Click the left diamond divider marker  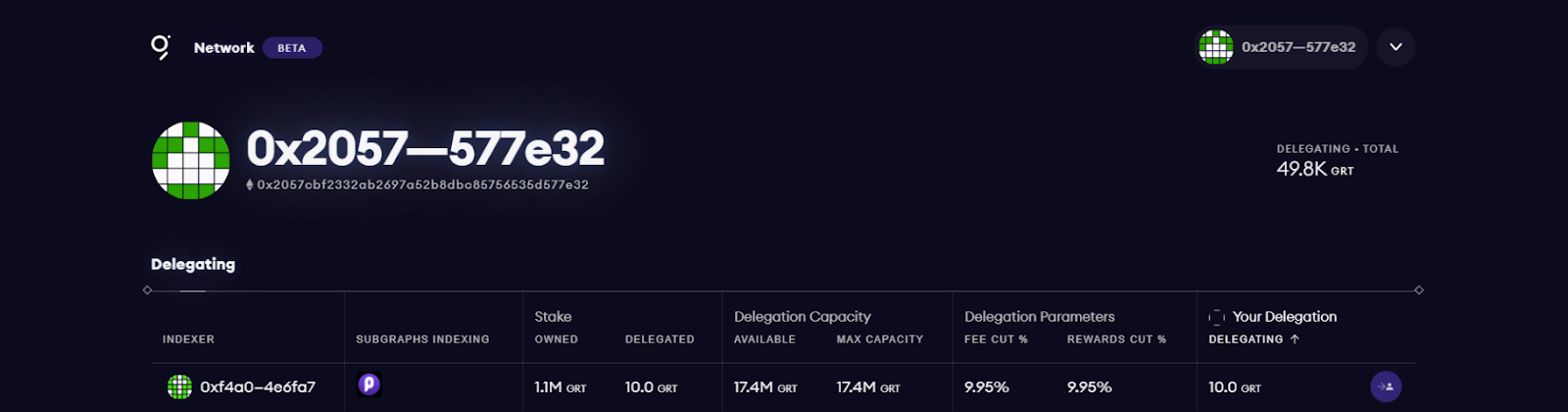point(148,290)
